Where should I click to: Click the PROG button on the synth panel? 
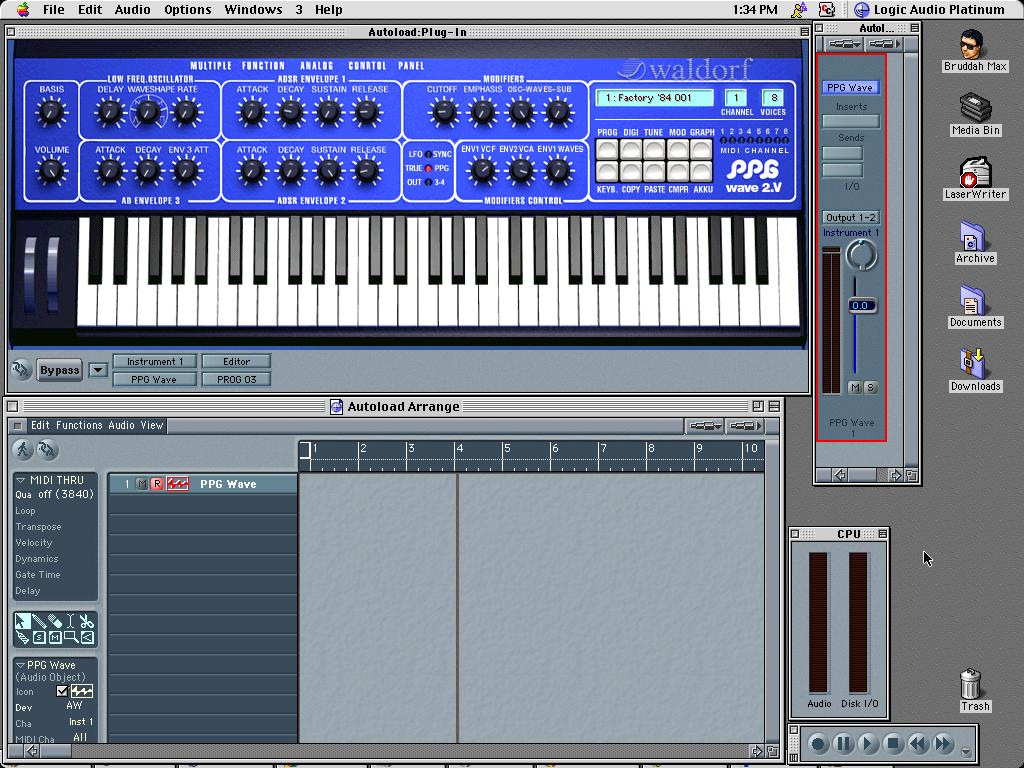[x=607, y=150]
